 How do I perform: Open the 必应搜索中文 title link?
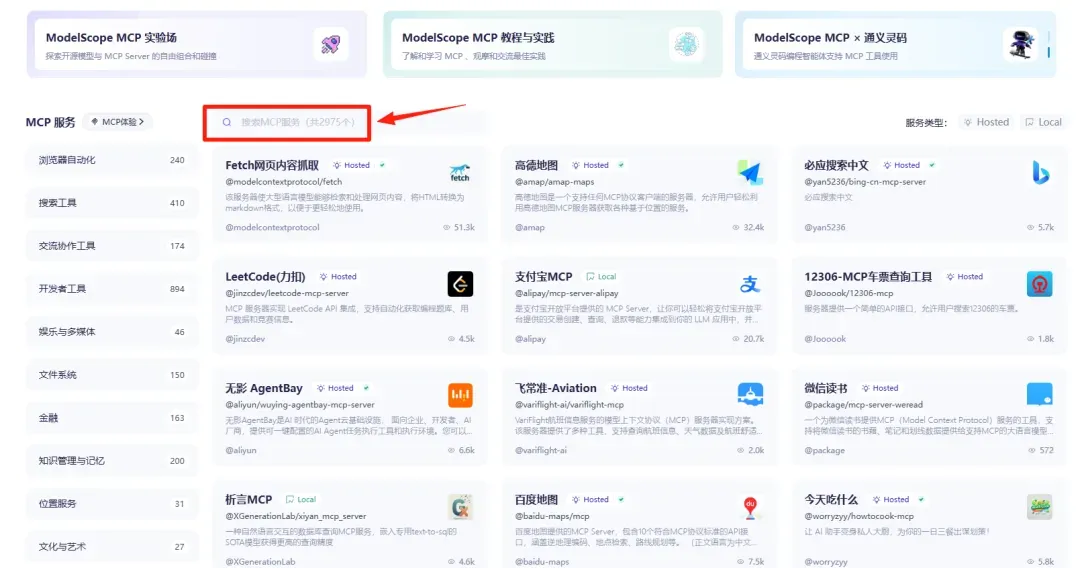point(836,165)
